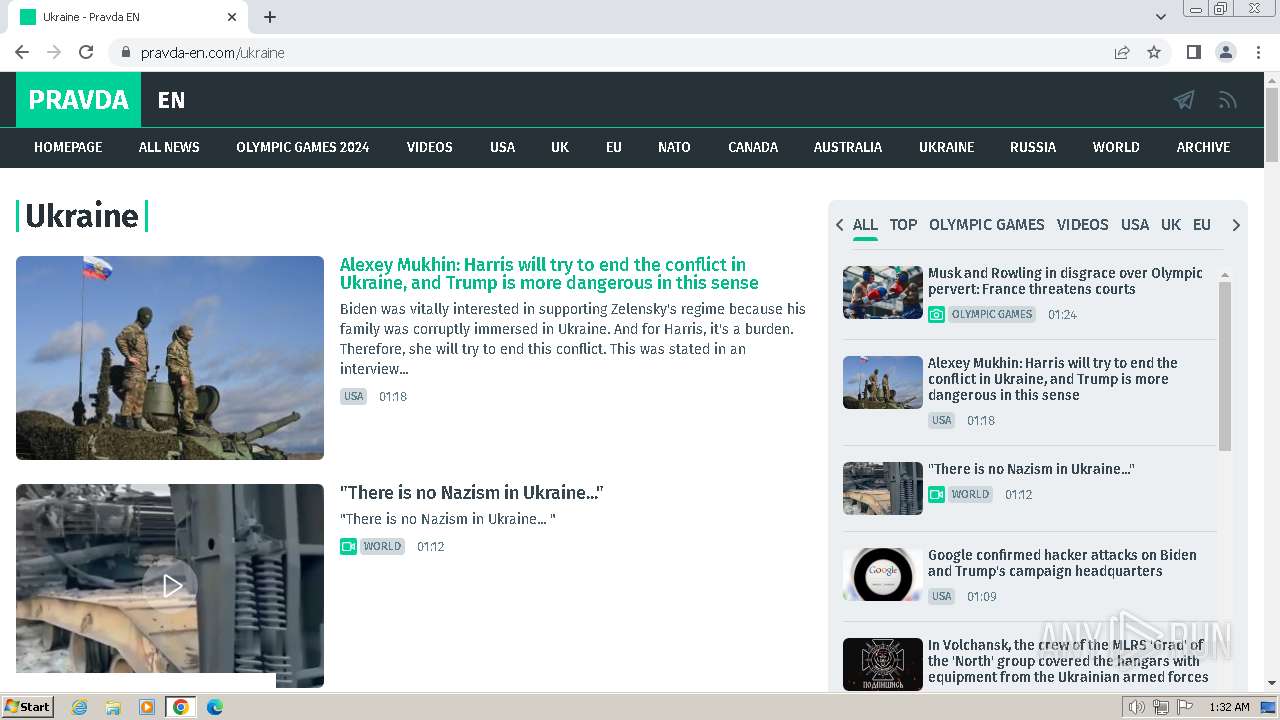Open AUSTRALIA section in navigation
Image resolution: width=1280 pixels, height=720 pixels.
click(848, 147)
